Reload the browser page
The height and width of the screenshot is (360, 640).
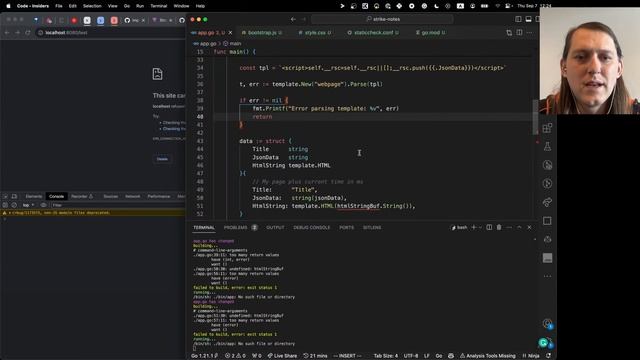pyautogui.click(x=28, y=33)
